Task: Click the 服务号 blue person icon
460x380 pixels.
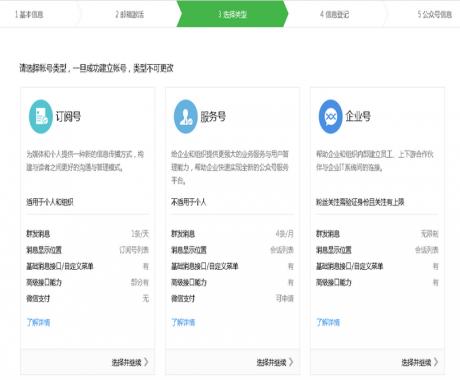Action: (186, 117)
